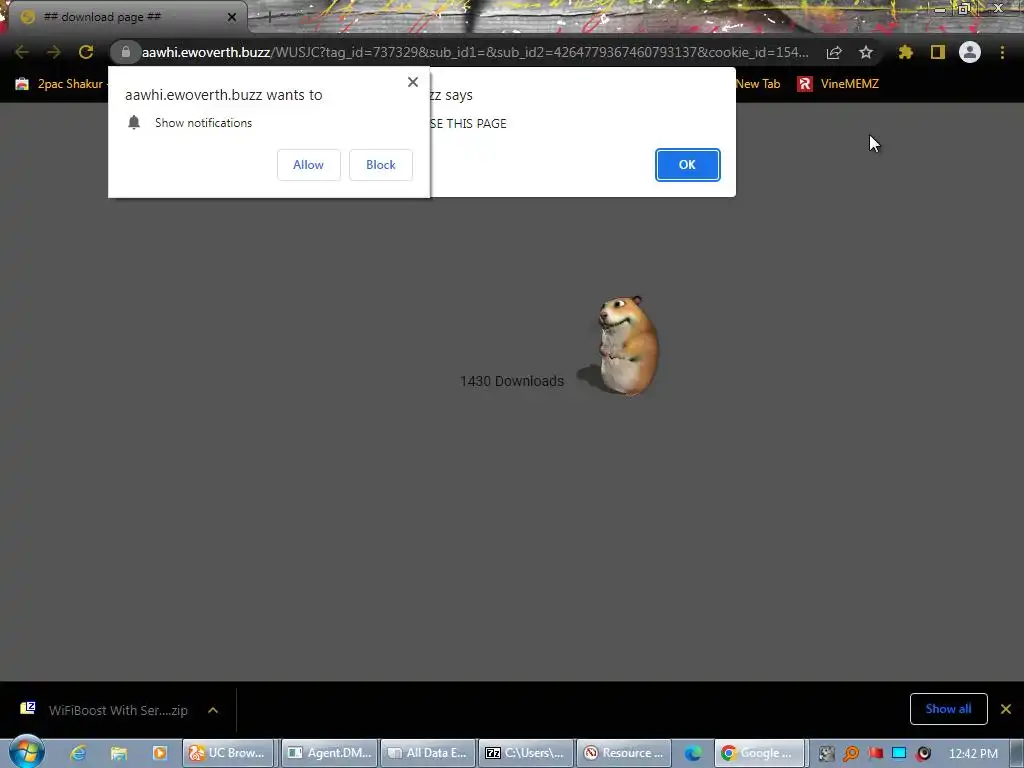Switch to Agent.DM taskbar window

coord(329,753)
